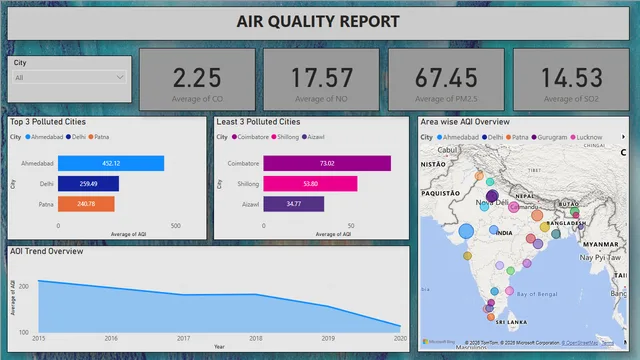Select the Average of PM2.5 card

point(446,80)
